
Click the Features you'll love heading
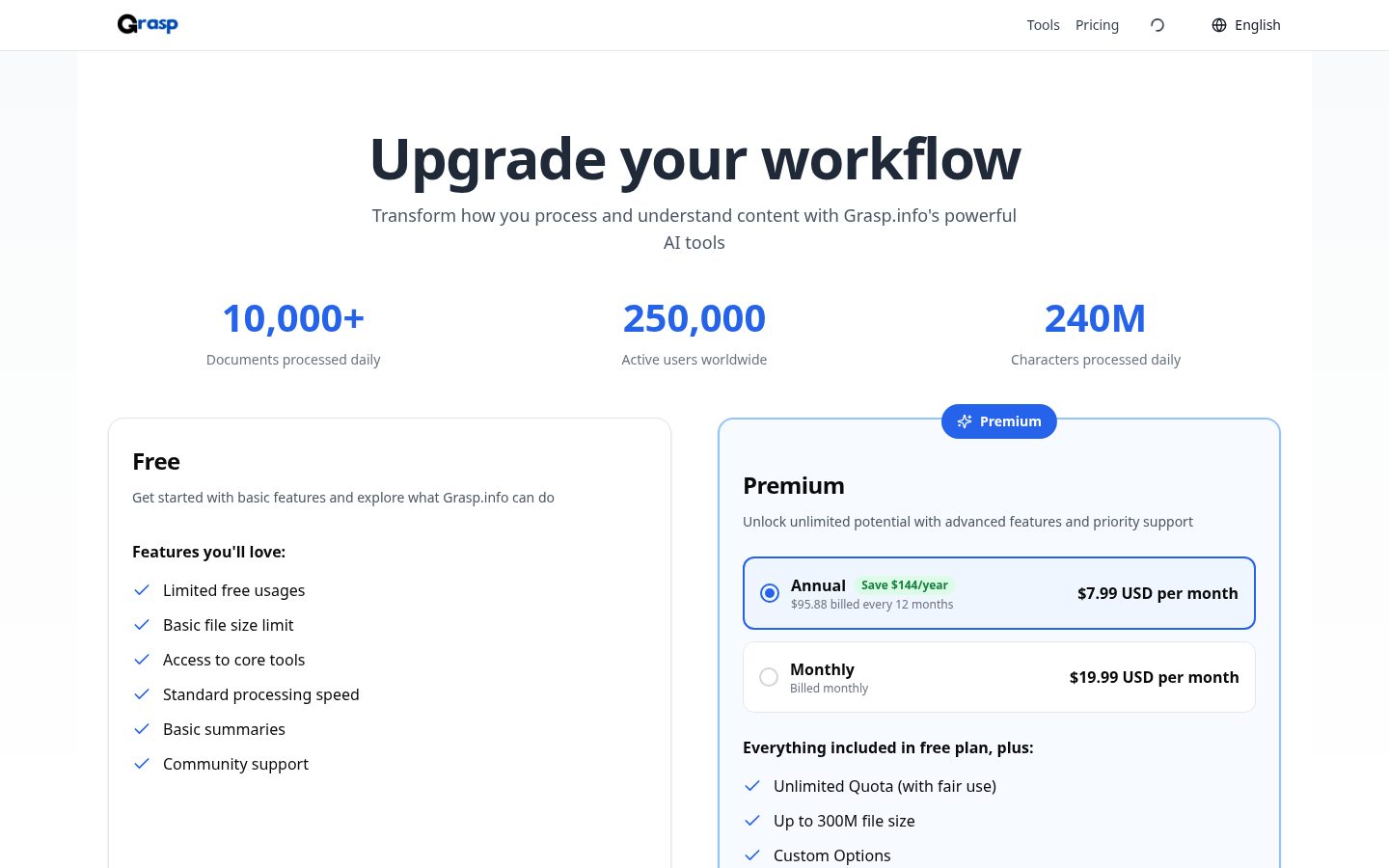pos(208,552)
